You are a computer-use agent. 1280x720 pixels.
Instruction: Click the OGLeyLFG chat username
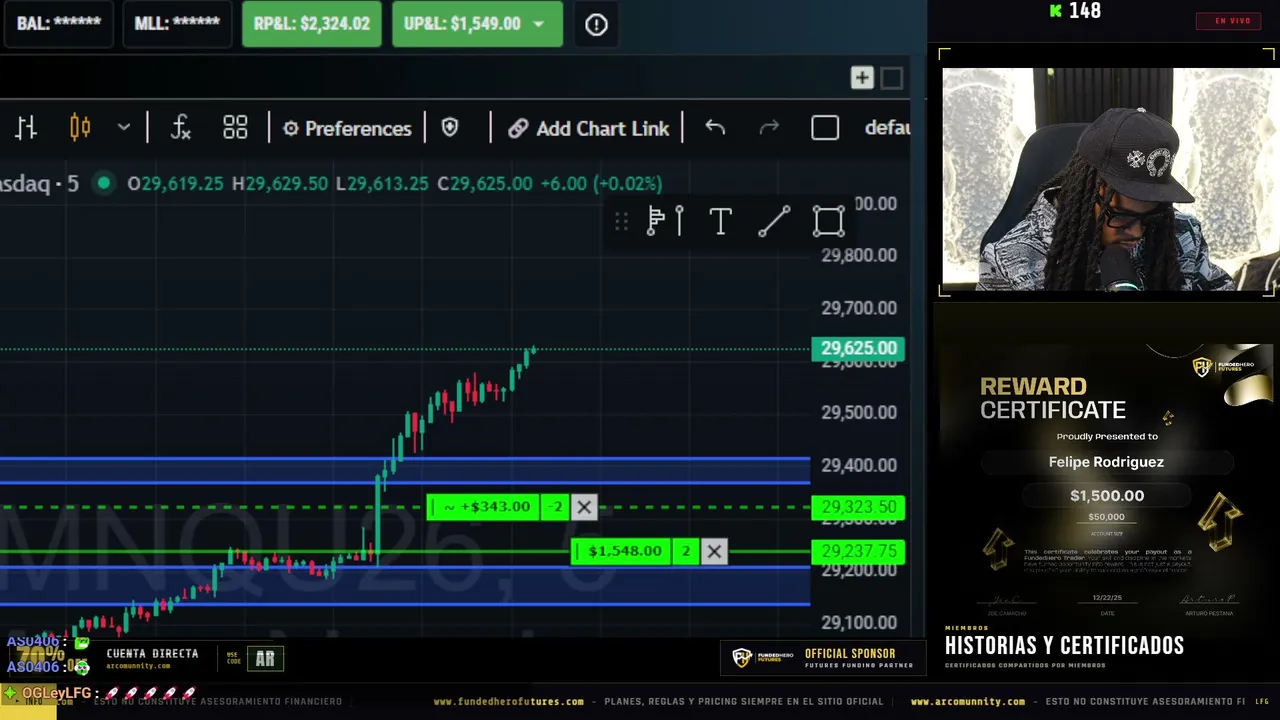click(56, 693)
